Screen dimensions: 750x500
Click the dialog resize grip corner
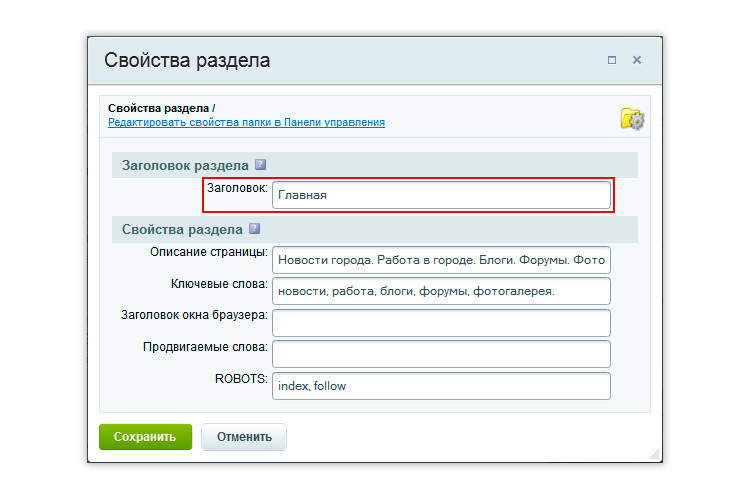click(654, 454)
